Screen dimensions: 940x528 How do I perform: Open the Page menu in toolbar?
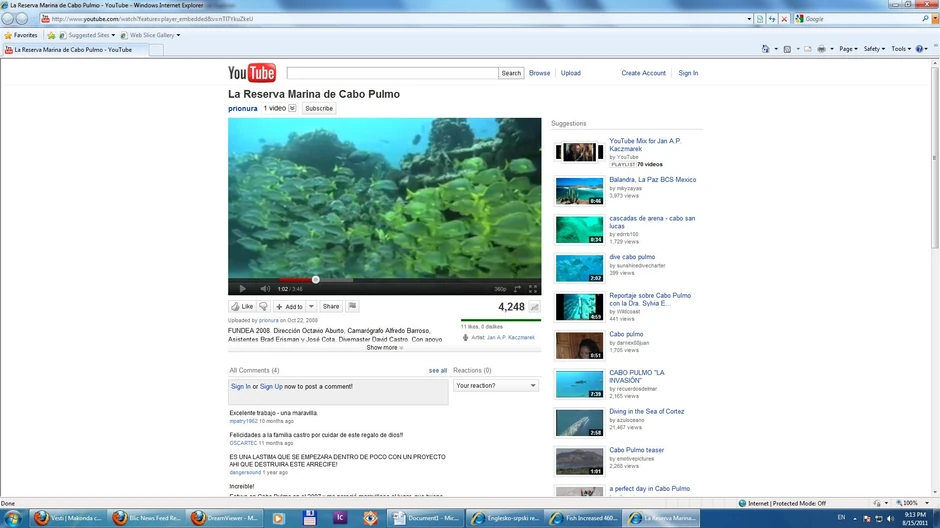click(x=848, y=49)
